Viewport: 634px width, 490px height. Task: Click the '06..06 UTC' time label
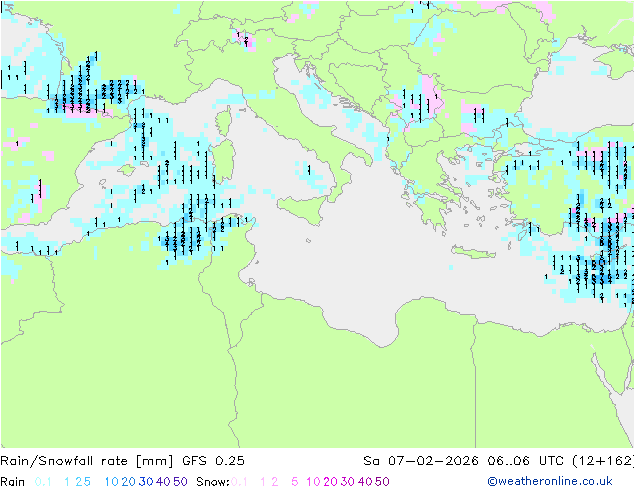click(530, 461)
